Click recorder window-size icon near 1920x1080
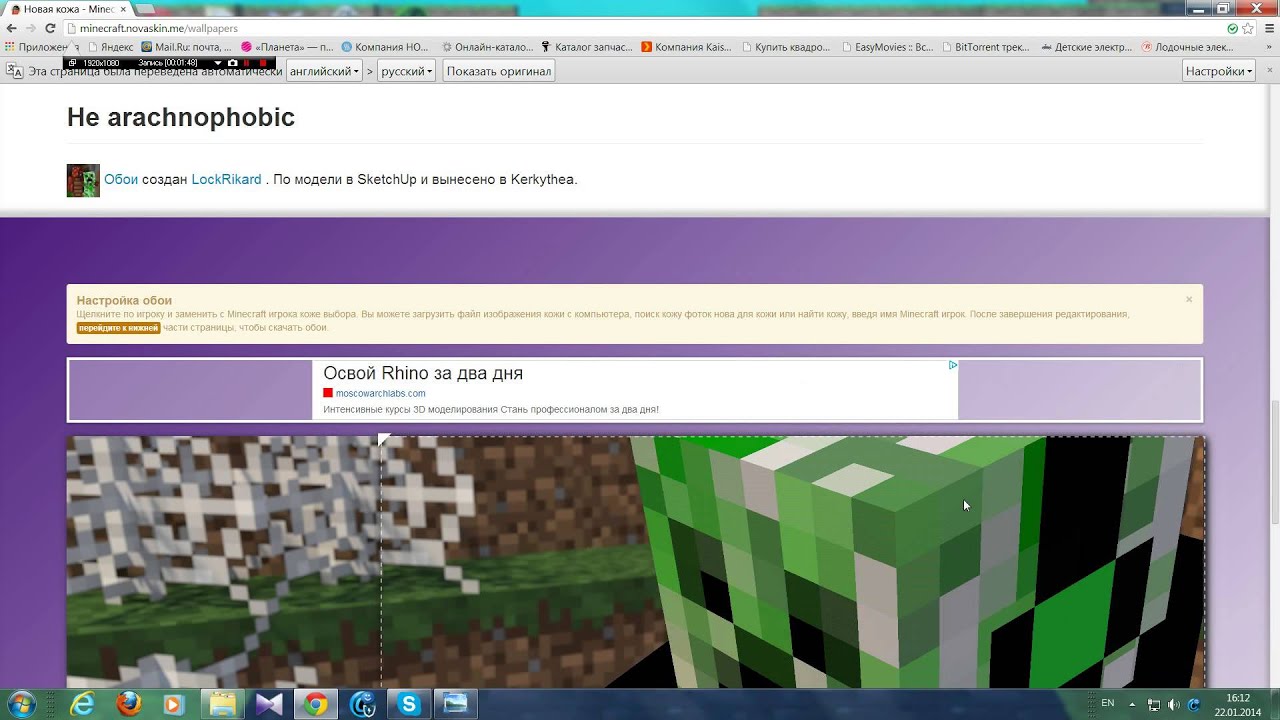Viewport: 1280px width, 720px height. [72, 63]
